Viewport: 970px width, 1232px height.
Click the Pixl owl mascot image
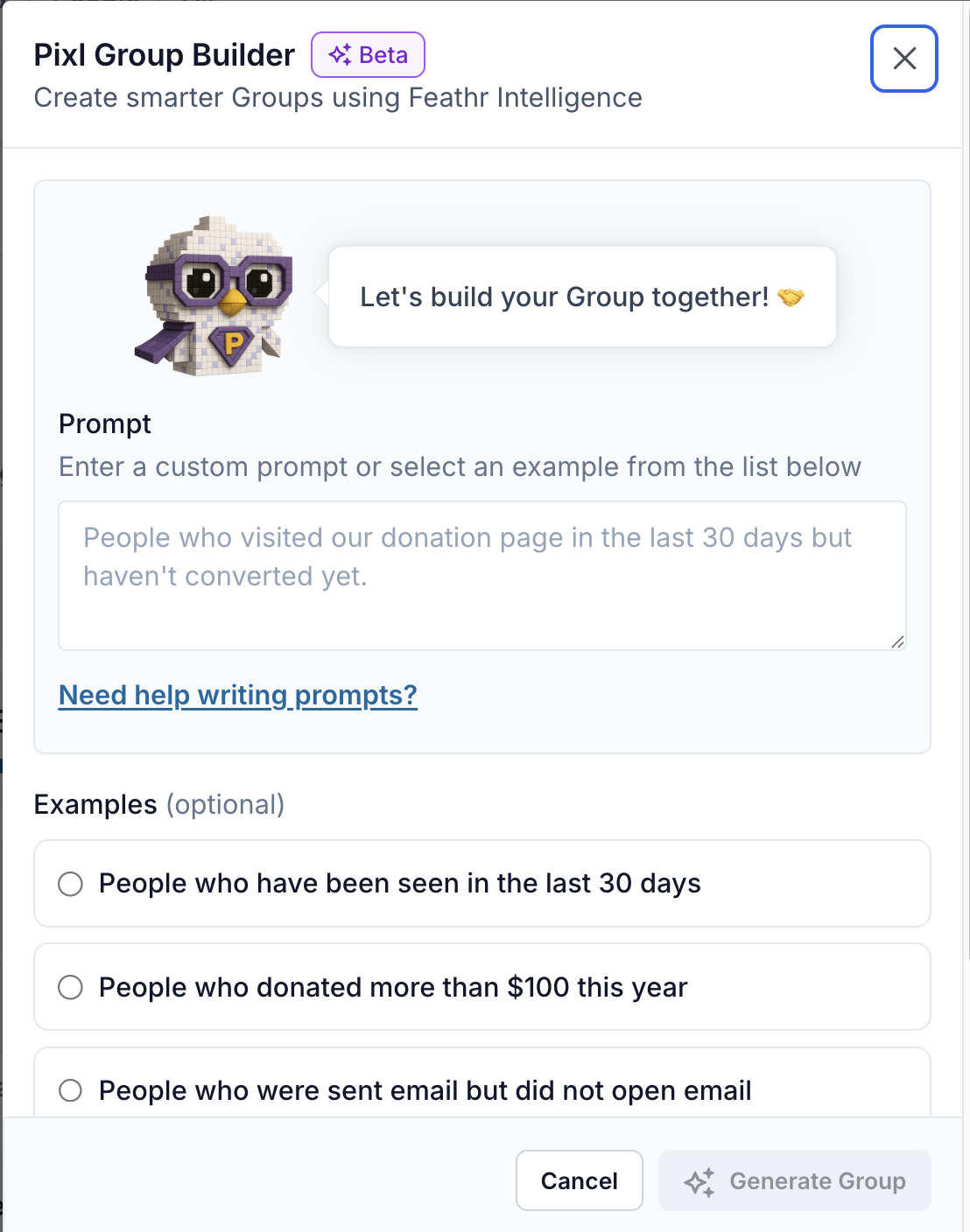[214, 296]
